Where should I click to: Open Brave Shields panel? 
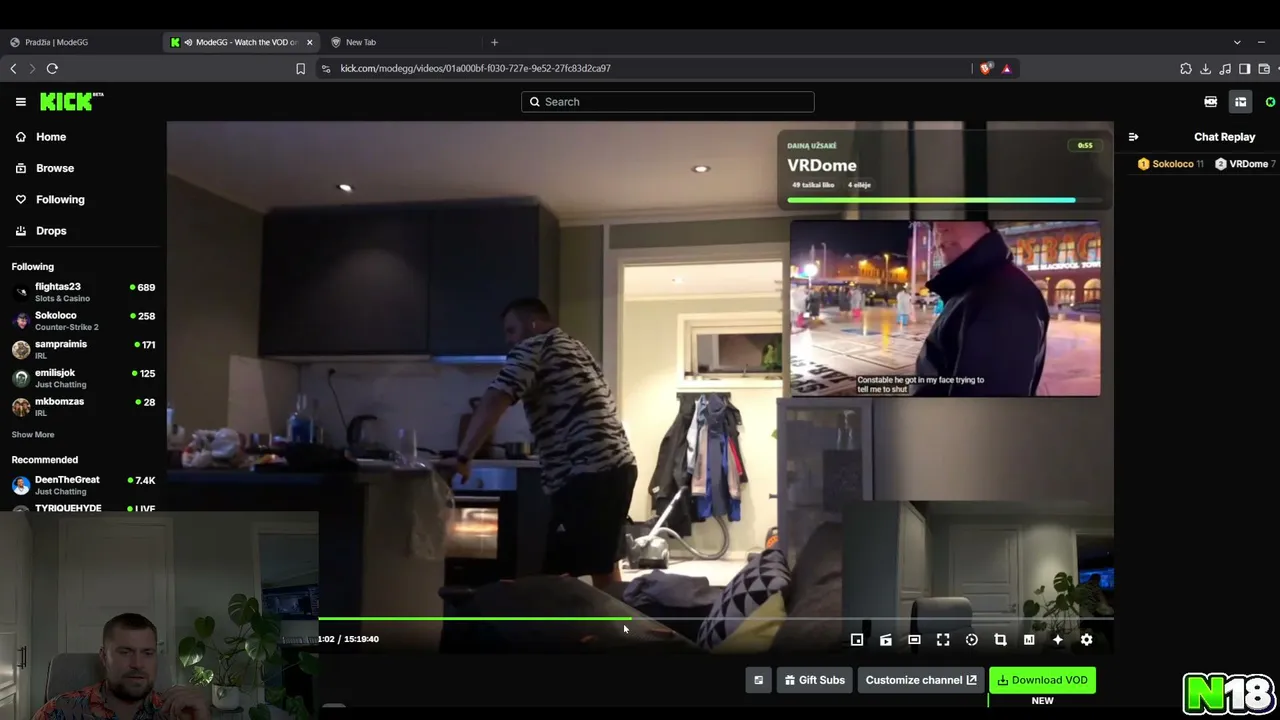click(x=986, y=68)
